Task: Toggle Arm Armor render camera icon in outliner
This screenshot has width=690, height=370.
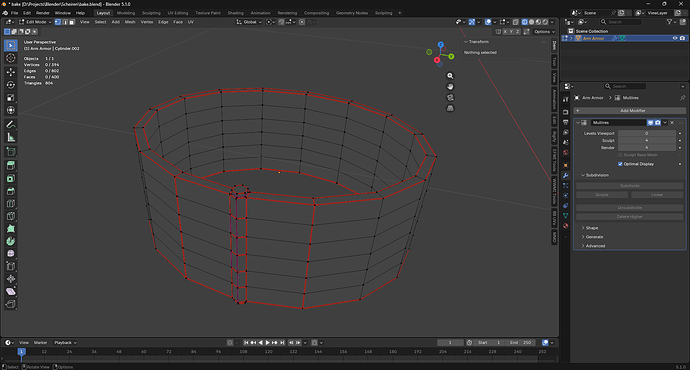Action: [x=682, y=38]
